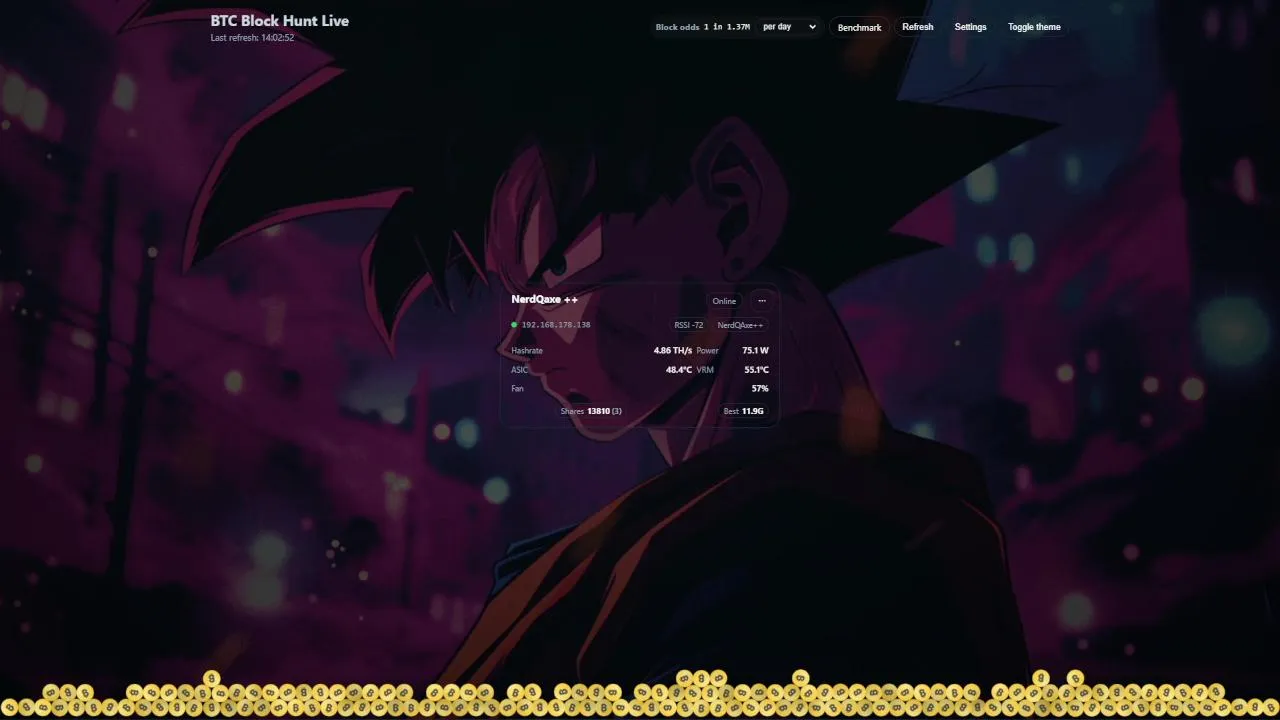The image size is (1280, 720).
Task: Click the Block odds label
Action: [x=677, y=27]
